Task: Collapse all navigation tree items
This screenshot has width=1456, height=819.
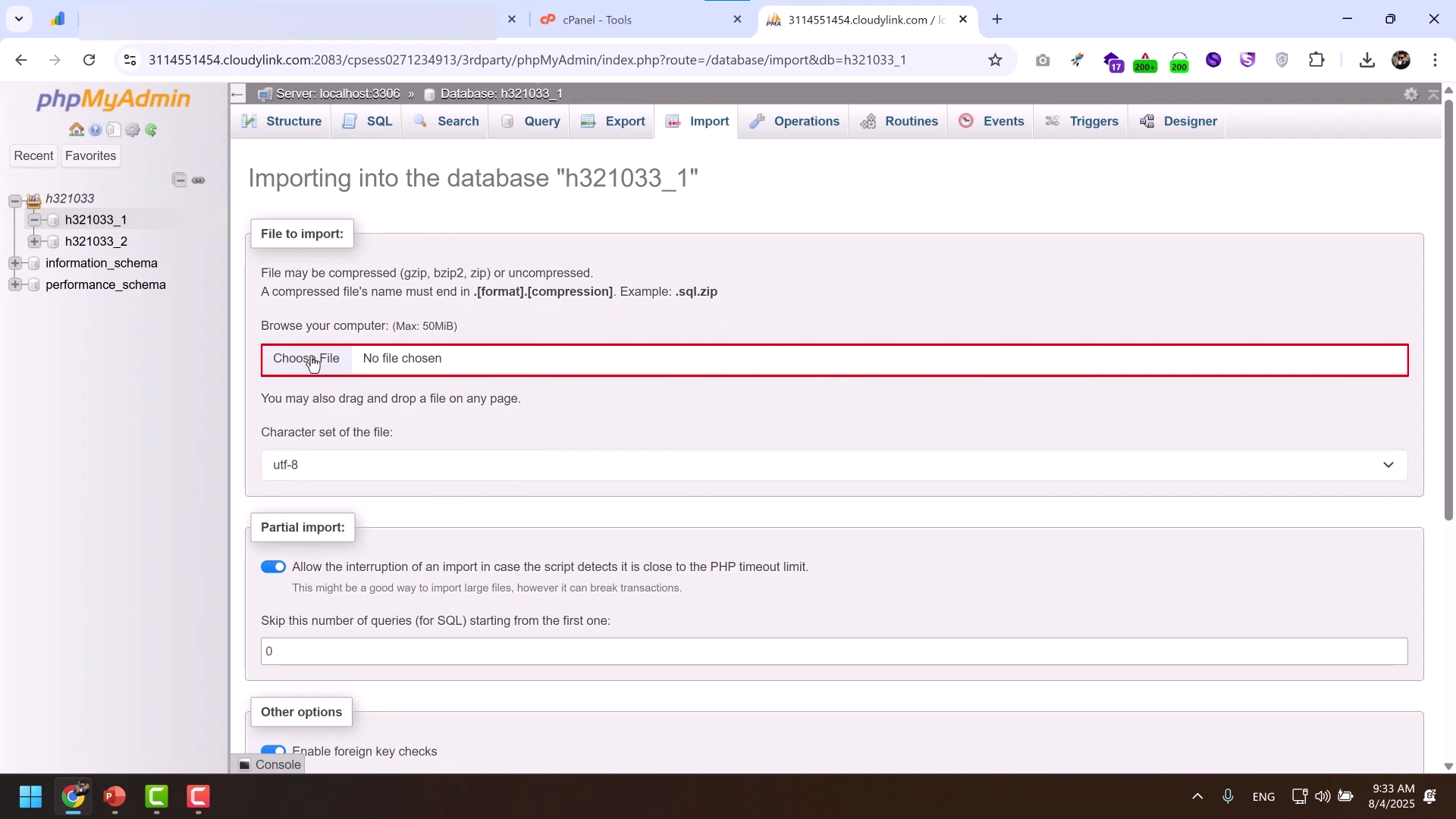Action: click(179, 180)
